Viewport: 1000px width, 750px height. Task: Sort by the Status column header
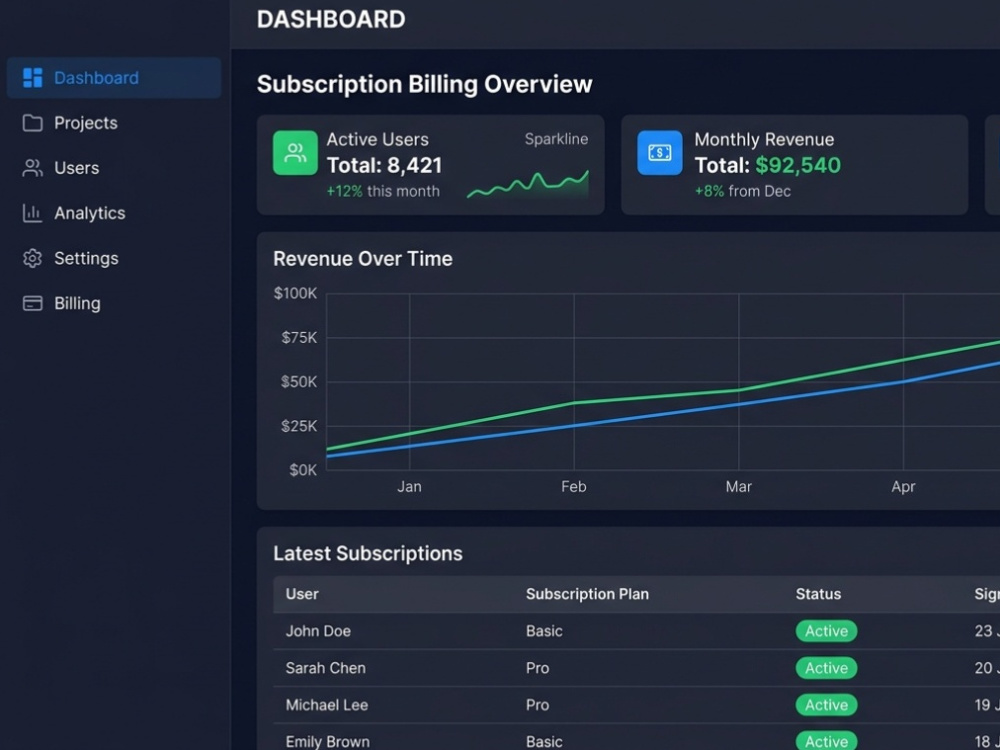coord(818,594)
